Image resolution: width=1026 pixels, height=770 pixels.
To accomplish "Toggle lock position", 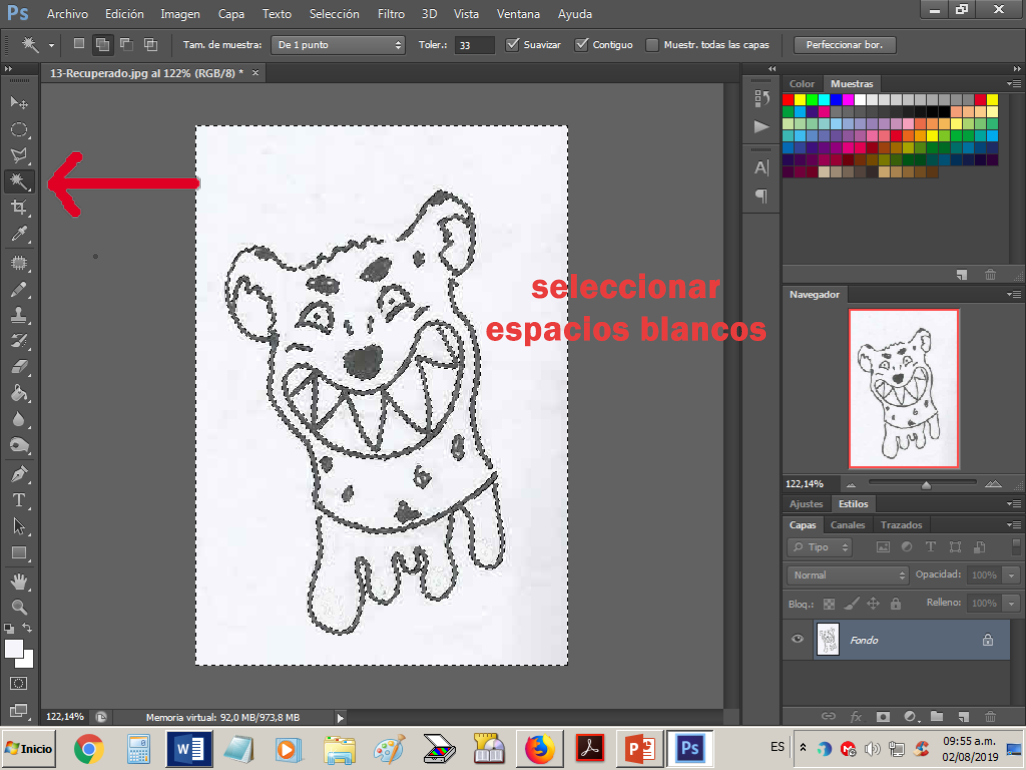I will [873, 604].
